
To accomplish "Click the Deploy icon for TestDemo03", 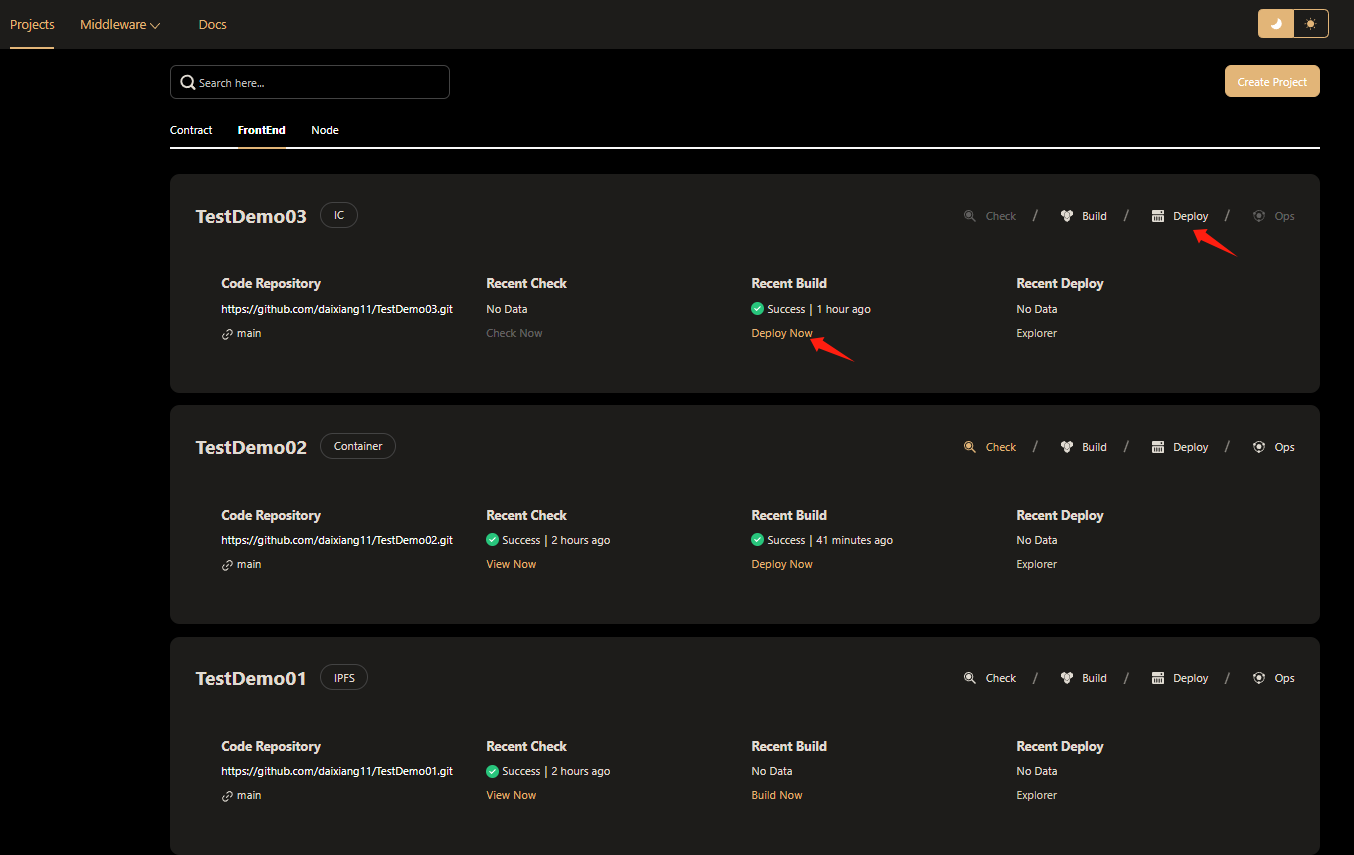I will [1158, 216].
